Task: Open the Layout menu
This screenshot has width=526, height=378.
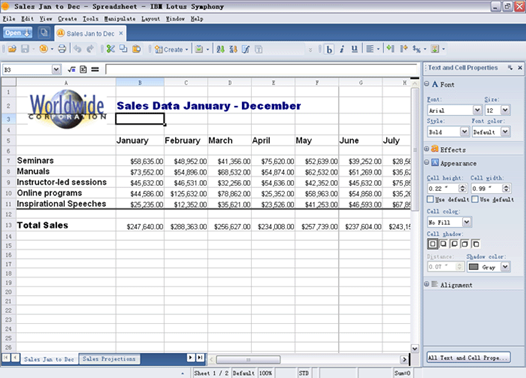Action: click(x=150, y=19)
